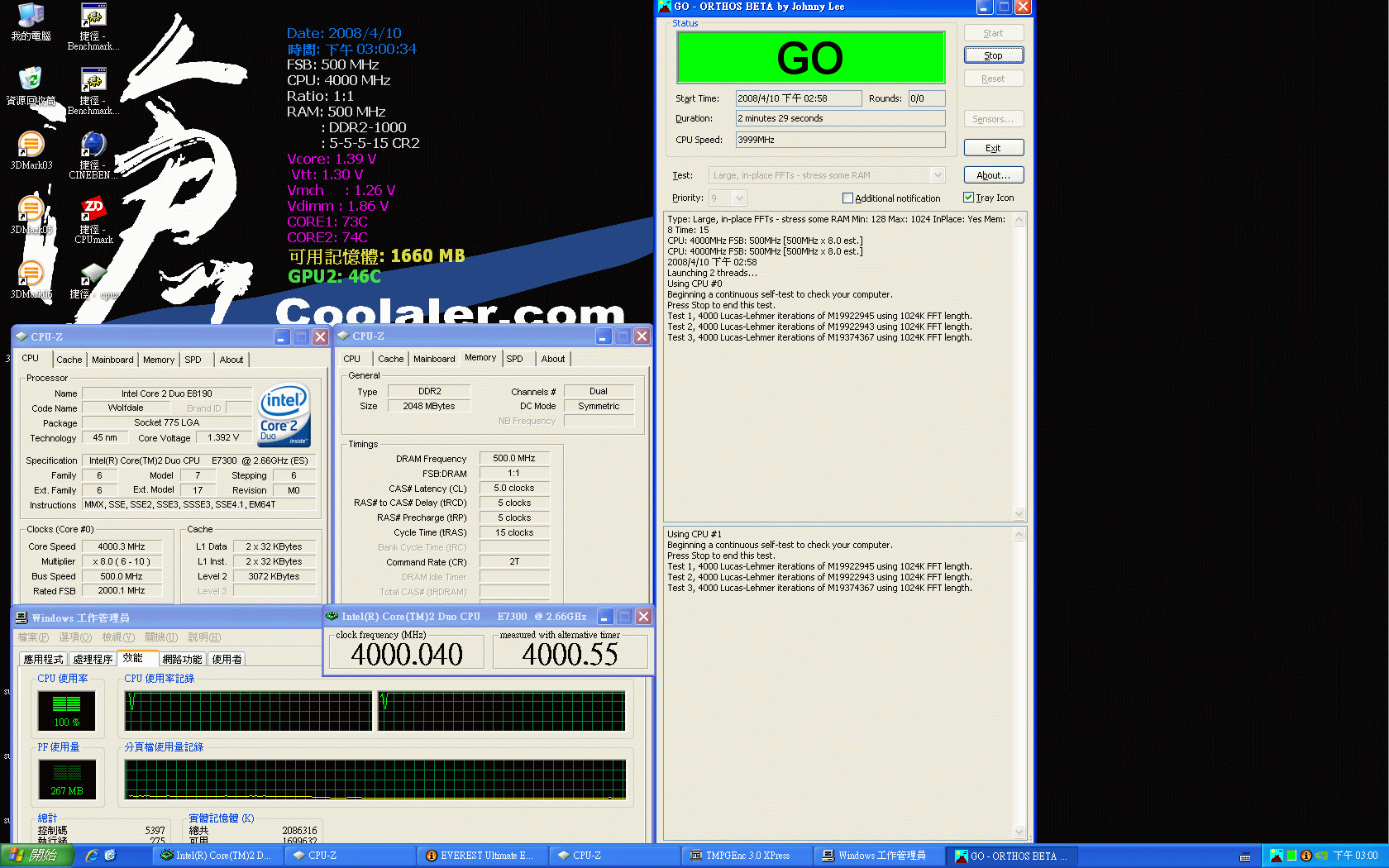
Task: Switch to GO - ORTHOS BETA taskbar item
Action: point(1011,856)
